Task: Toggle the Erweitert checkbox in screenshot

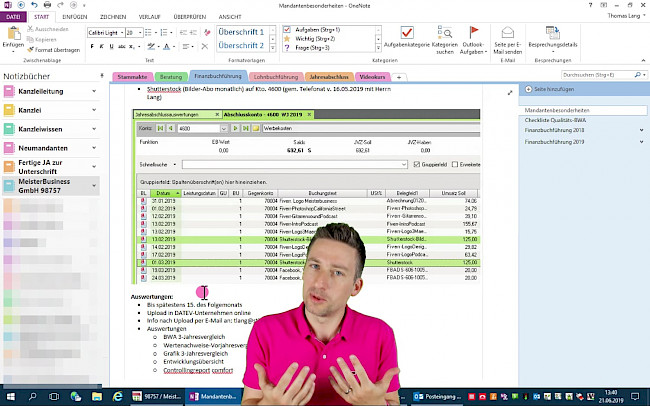Action: coord(455,163)
